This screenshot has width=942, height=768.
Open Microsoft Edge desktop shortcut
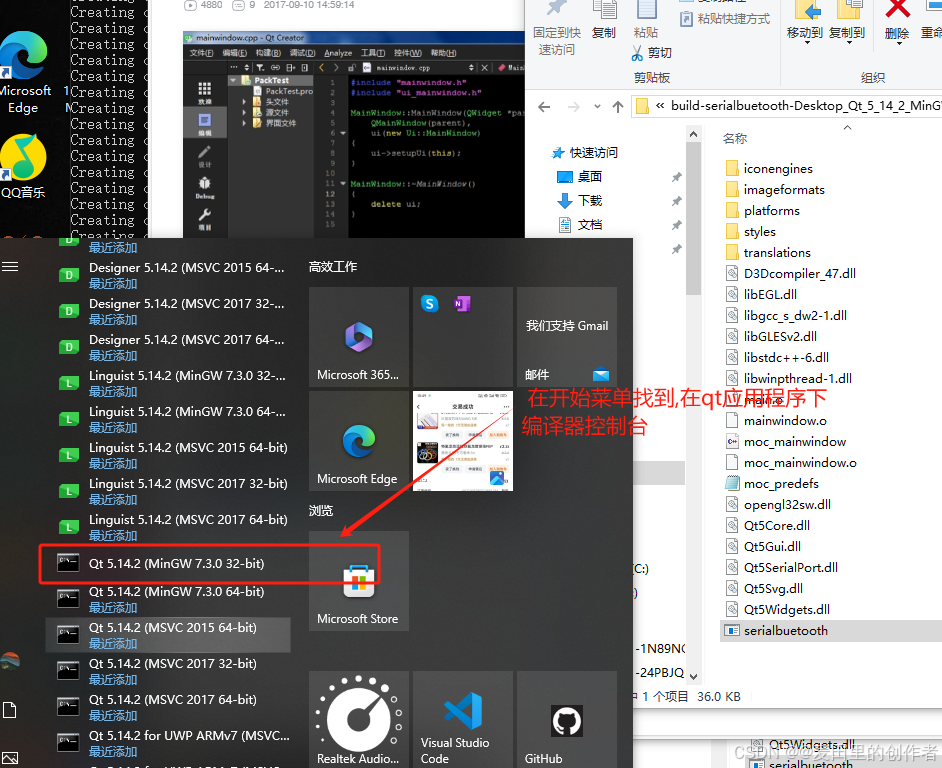(x=24, y=72)
